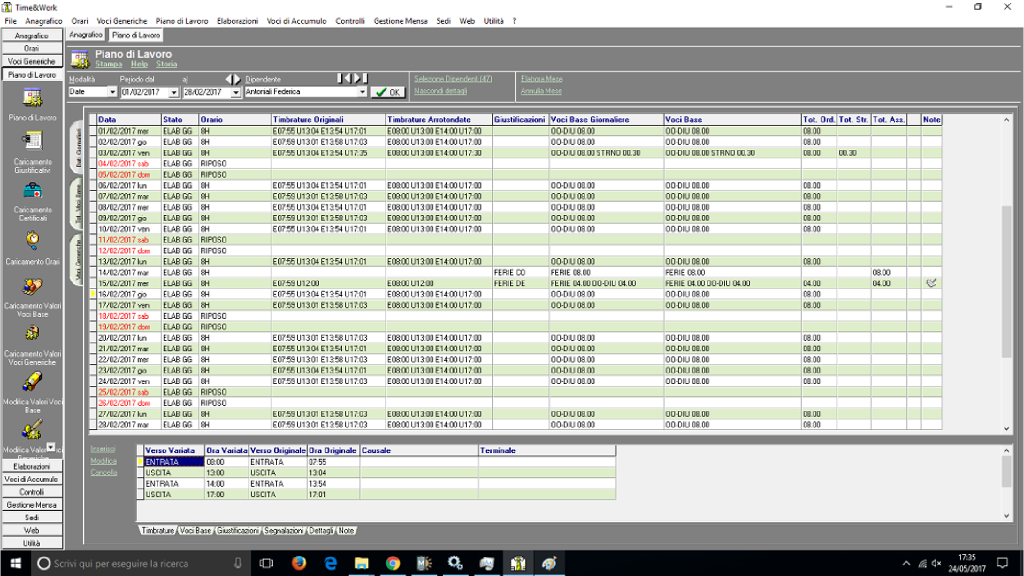The width and height of the screenshot is (1024, 576).
Task: Open Caricamento Orari clock icon
Action: pyautogui.click(x=32, y=239)
